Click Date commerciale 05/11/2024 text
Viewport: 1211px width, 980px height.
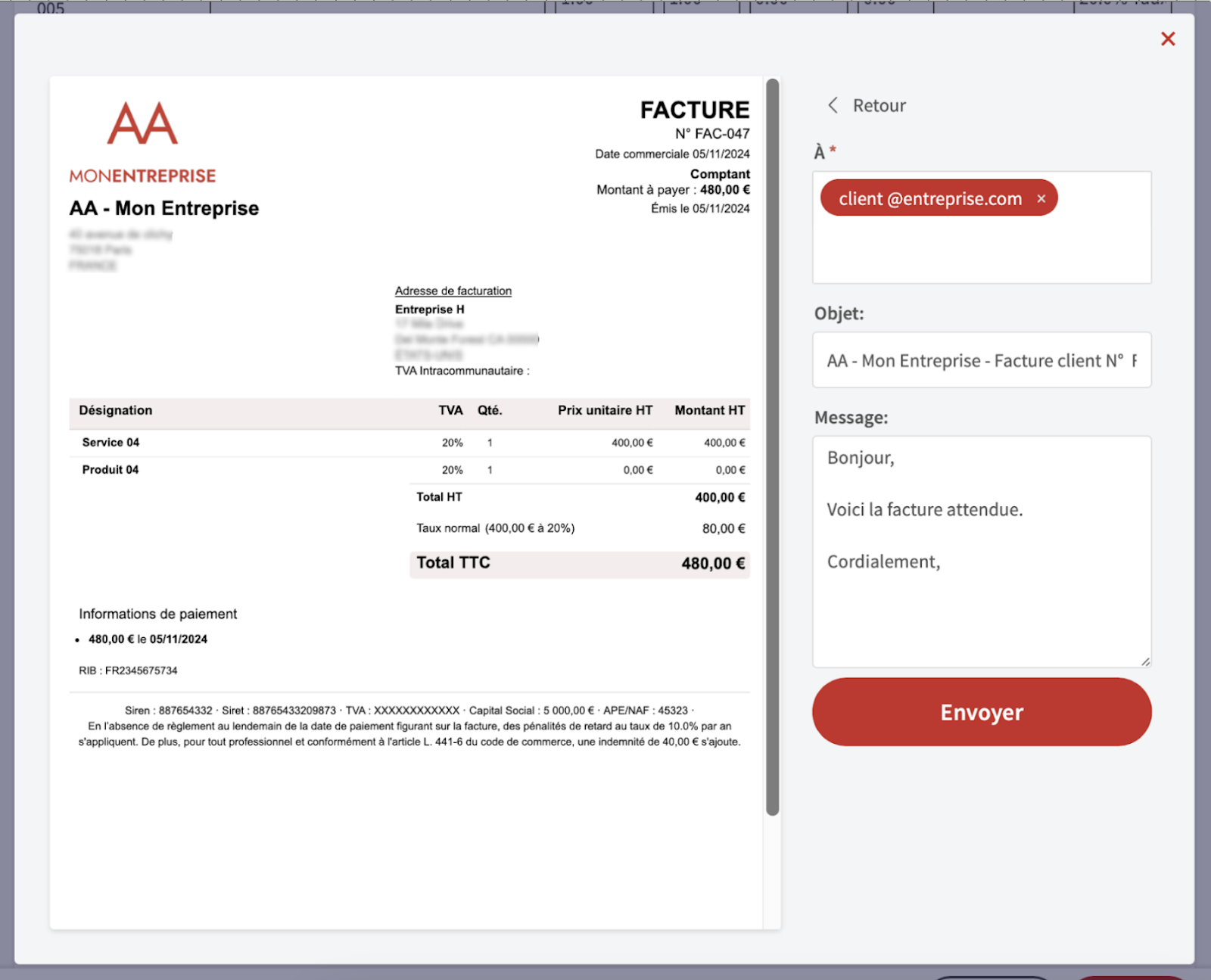(672, 154)
